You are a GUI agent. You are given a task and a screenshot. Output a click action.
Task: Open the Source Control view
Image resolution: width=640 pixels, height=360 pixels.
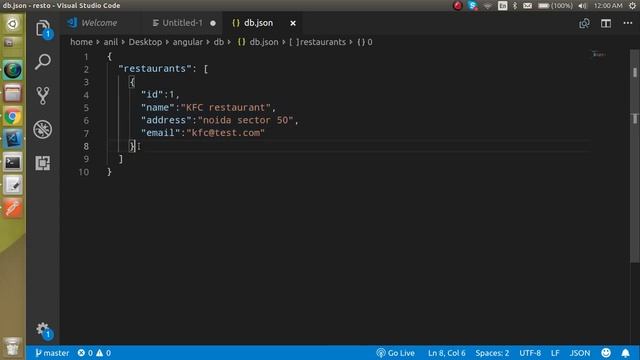click(x=43, y=96)
